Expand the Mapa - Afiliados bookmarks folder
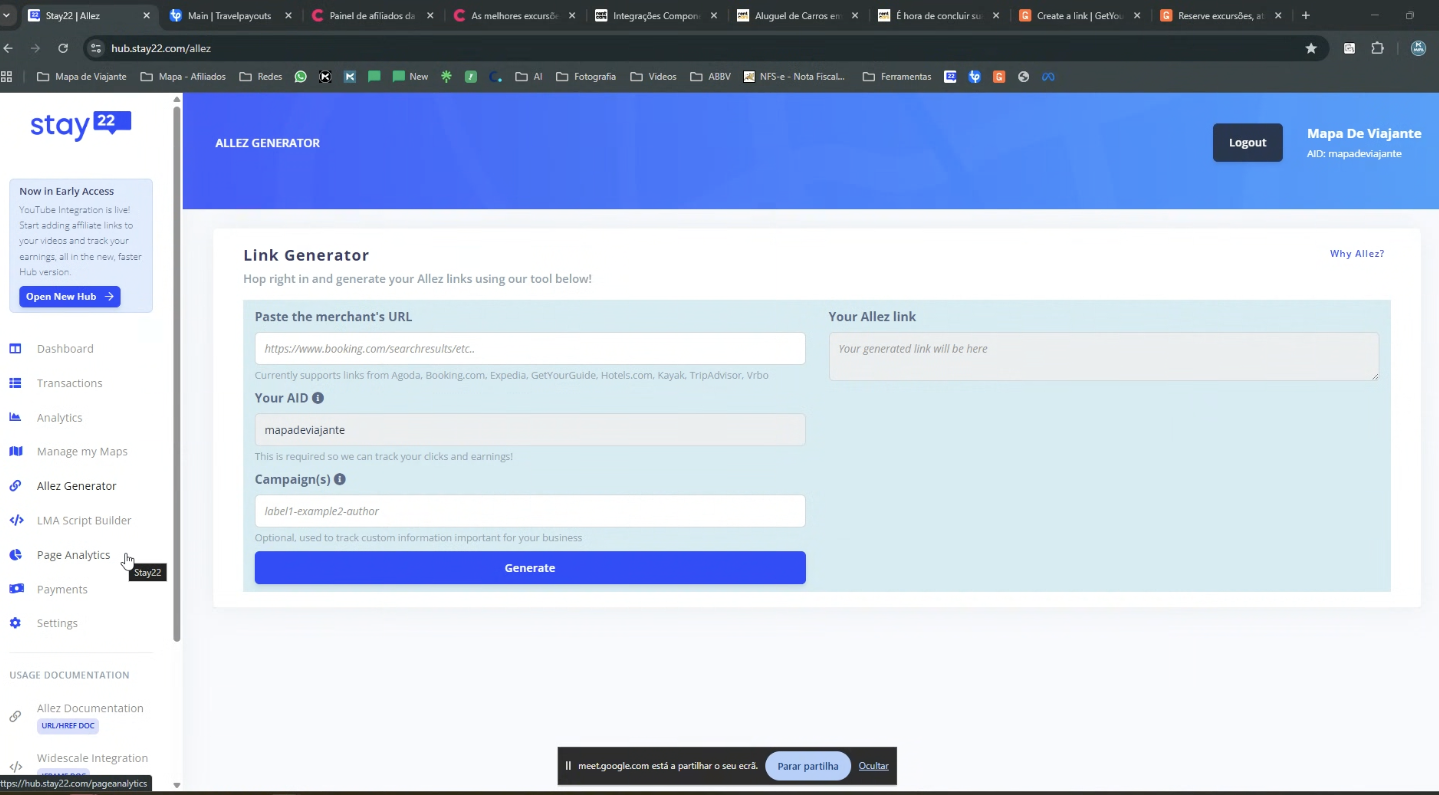 tap(183, 77)
